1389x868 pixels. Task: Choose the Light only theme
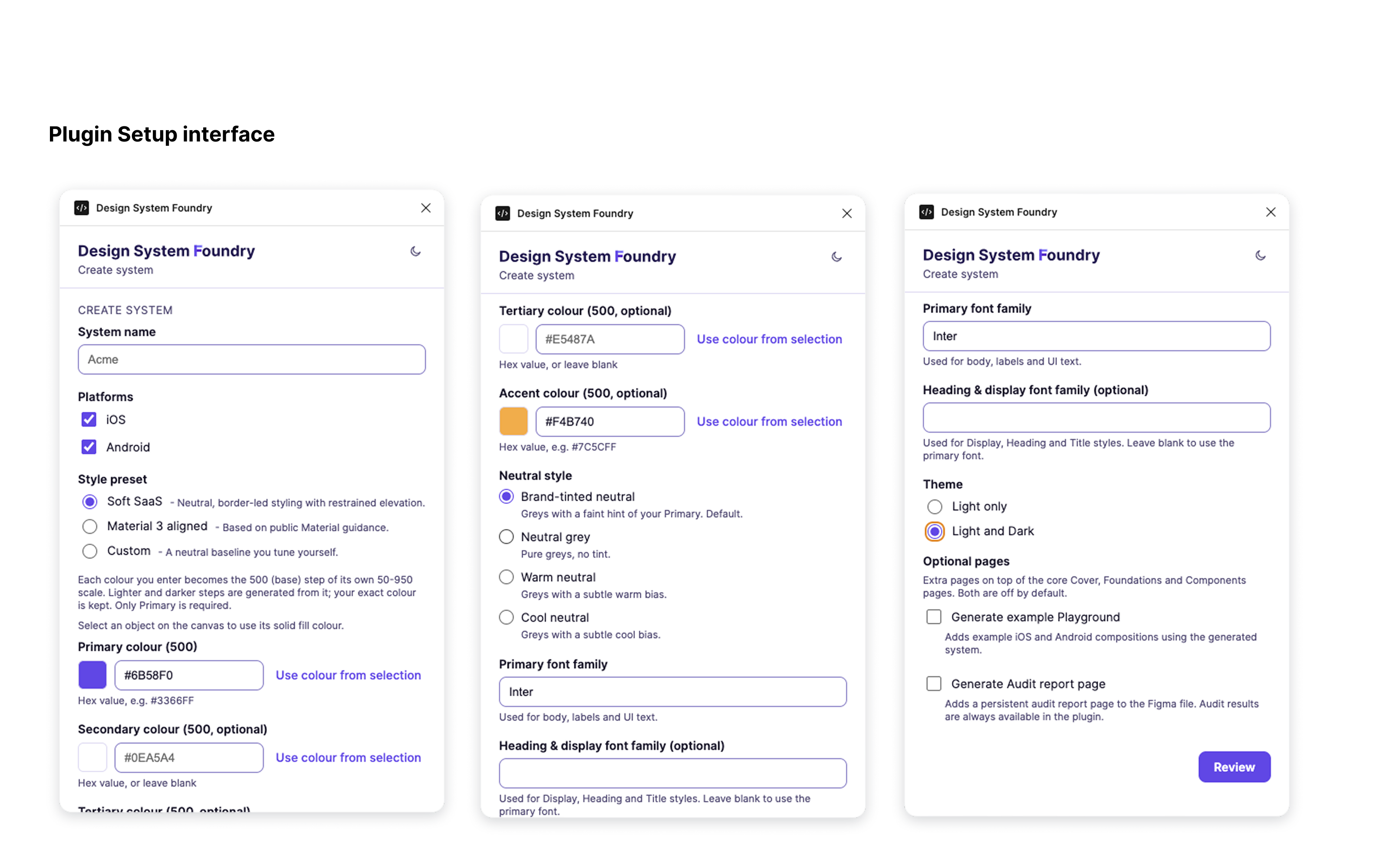935,506
